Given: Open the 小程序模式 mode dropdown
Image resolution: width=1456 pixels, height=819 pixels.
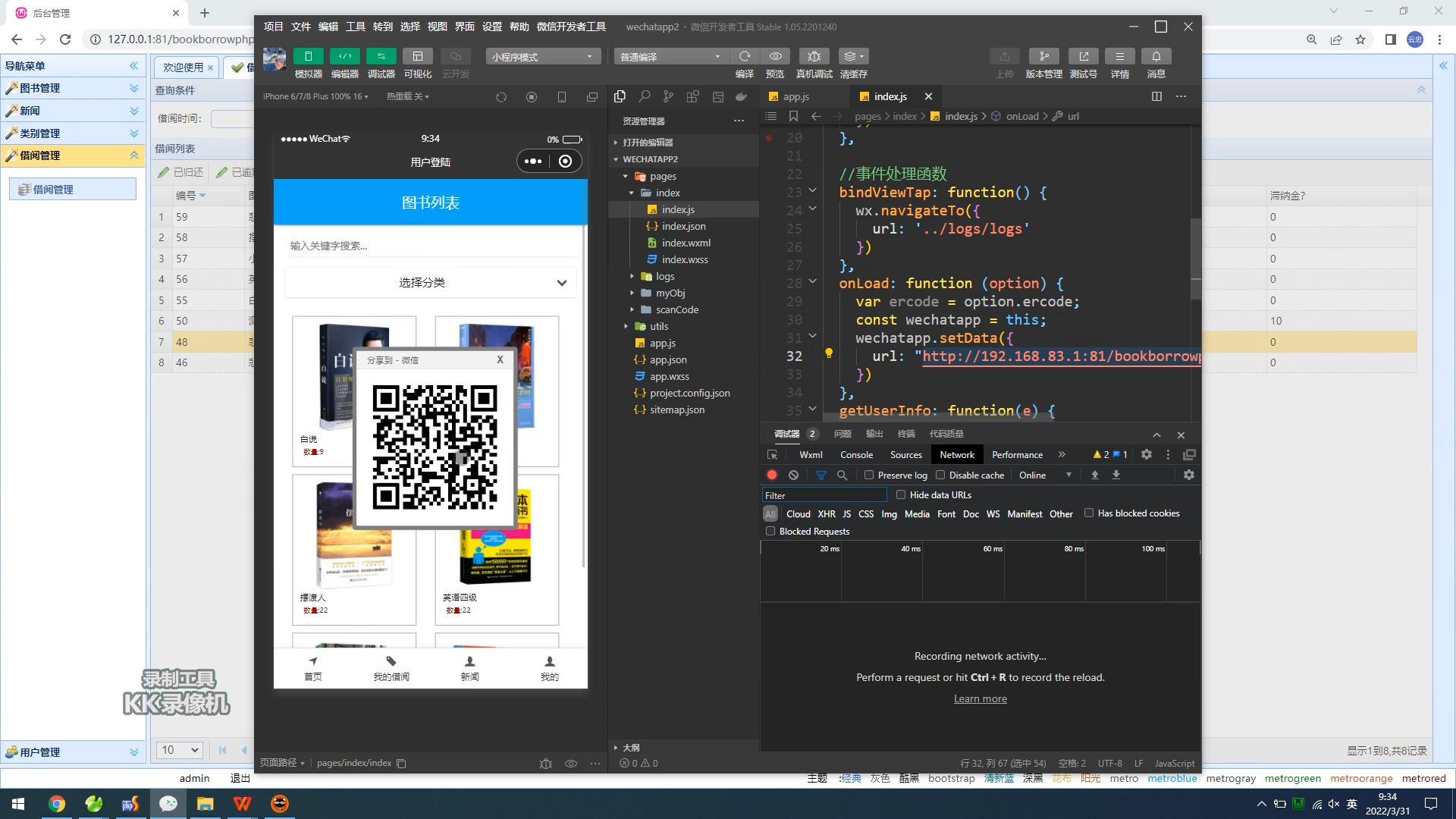Looking at the screenshot, I should pos(543,57).
